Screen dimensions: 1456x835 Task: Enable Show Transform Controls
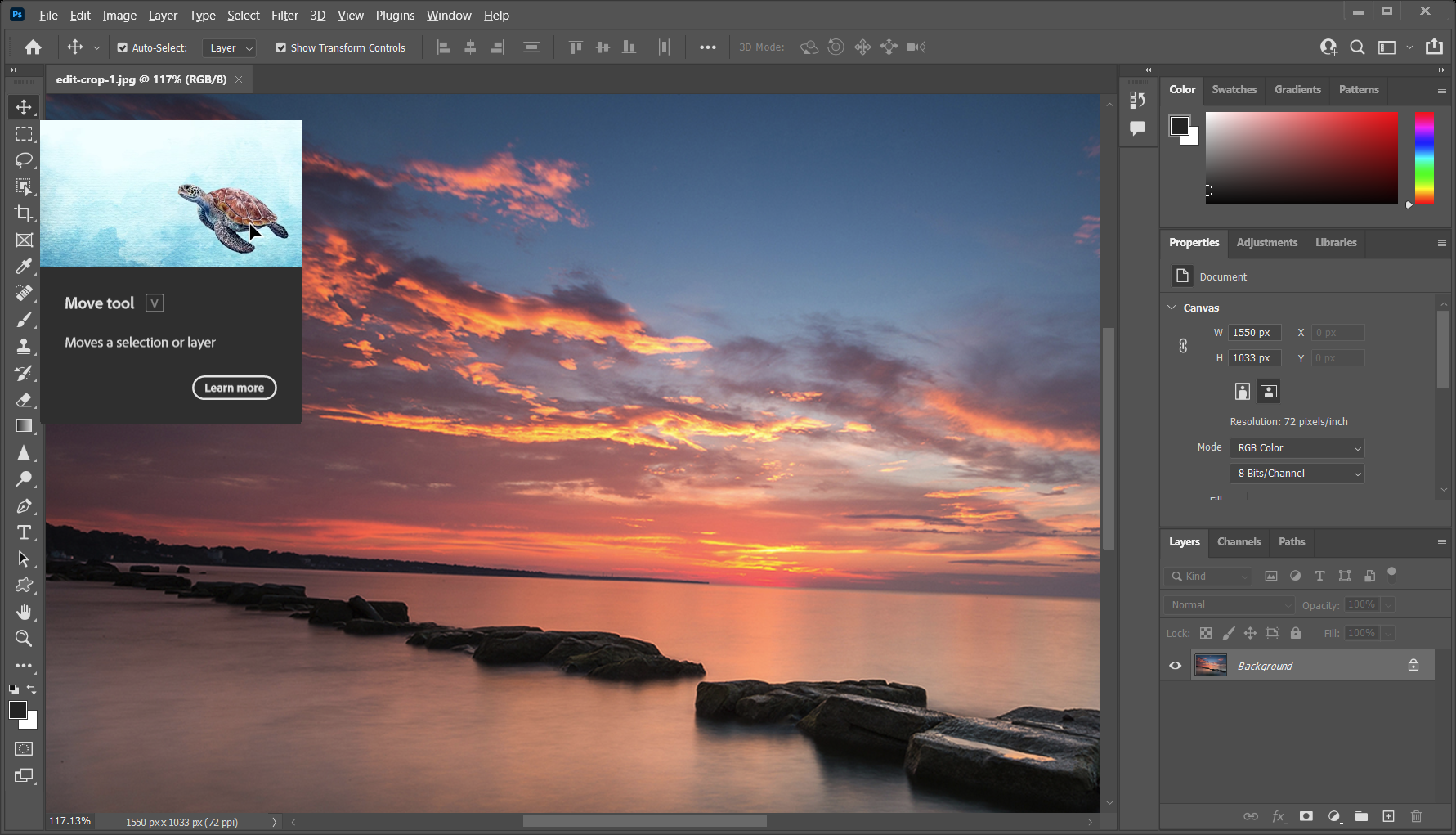[x=281, y=47]
